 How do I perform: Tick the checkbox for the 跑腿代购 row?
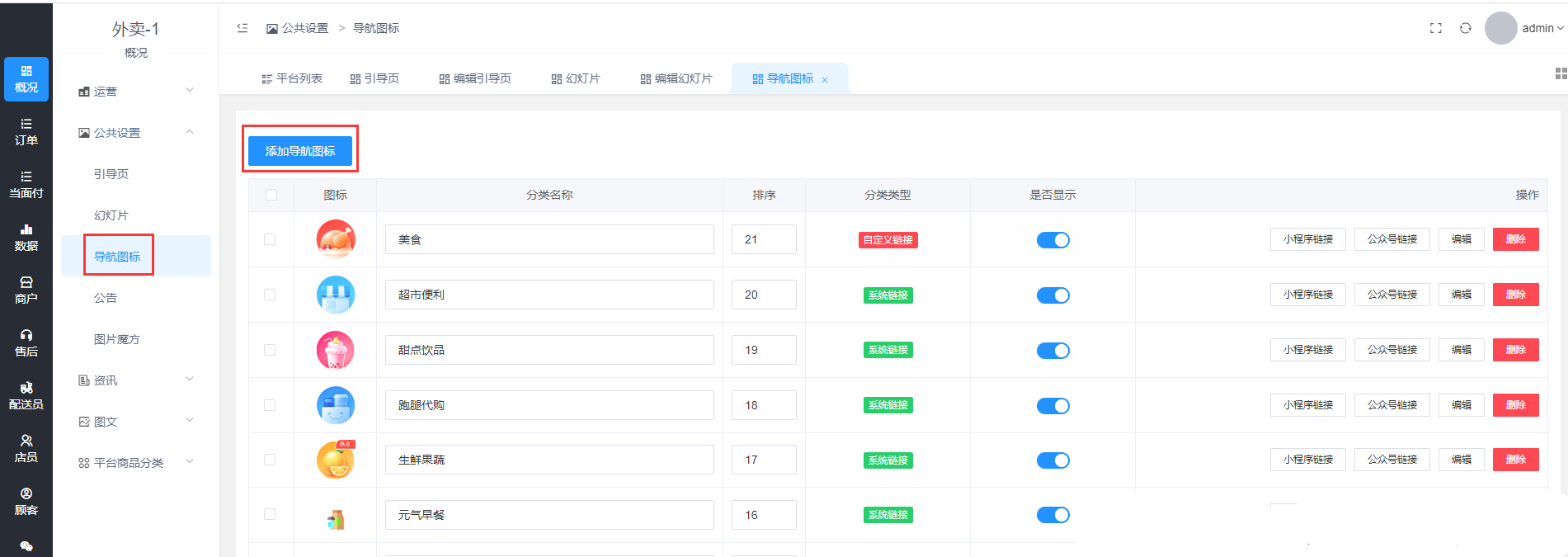tap(270, 405)
